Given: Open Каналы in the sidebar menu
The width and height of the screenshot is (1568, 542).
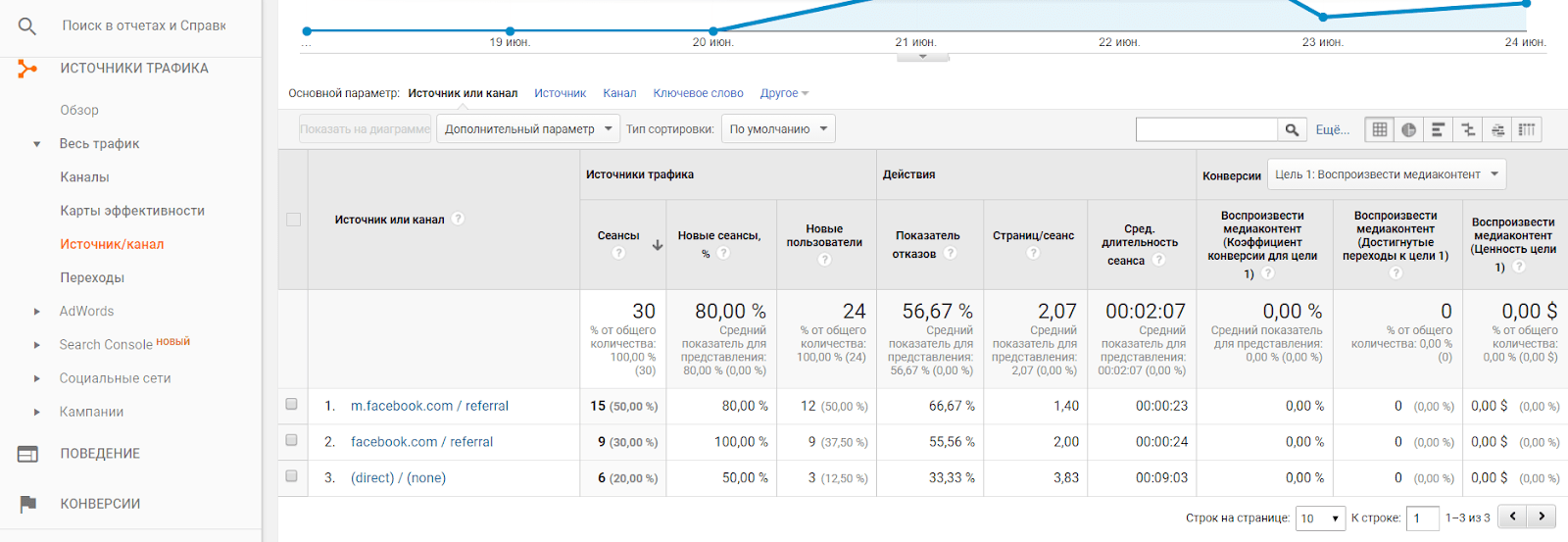Looking at the screenshot, I should (x=84, y=177).
